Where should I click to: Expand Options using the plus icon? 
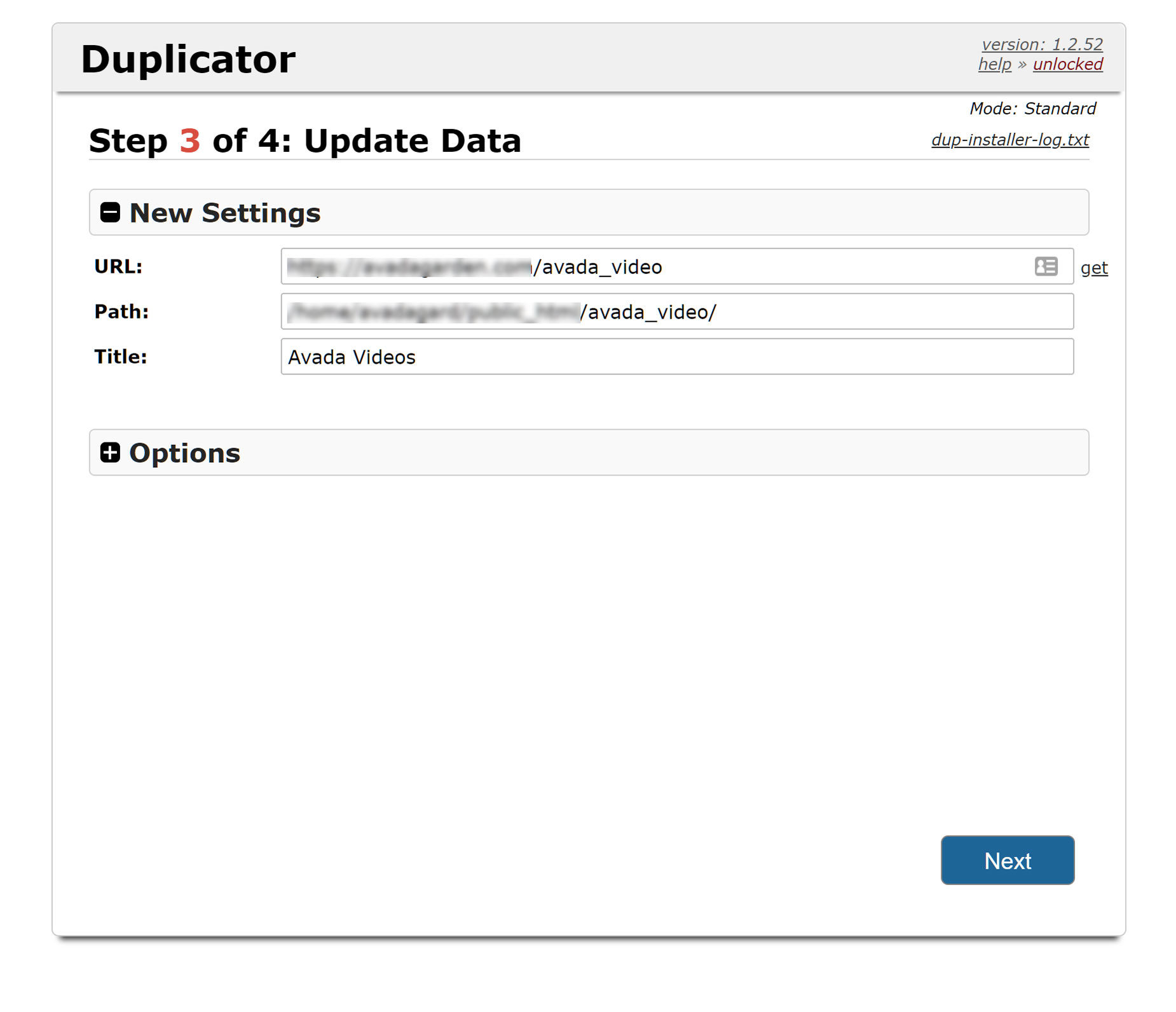[110, 453]
